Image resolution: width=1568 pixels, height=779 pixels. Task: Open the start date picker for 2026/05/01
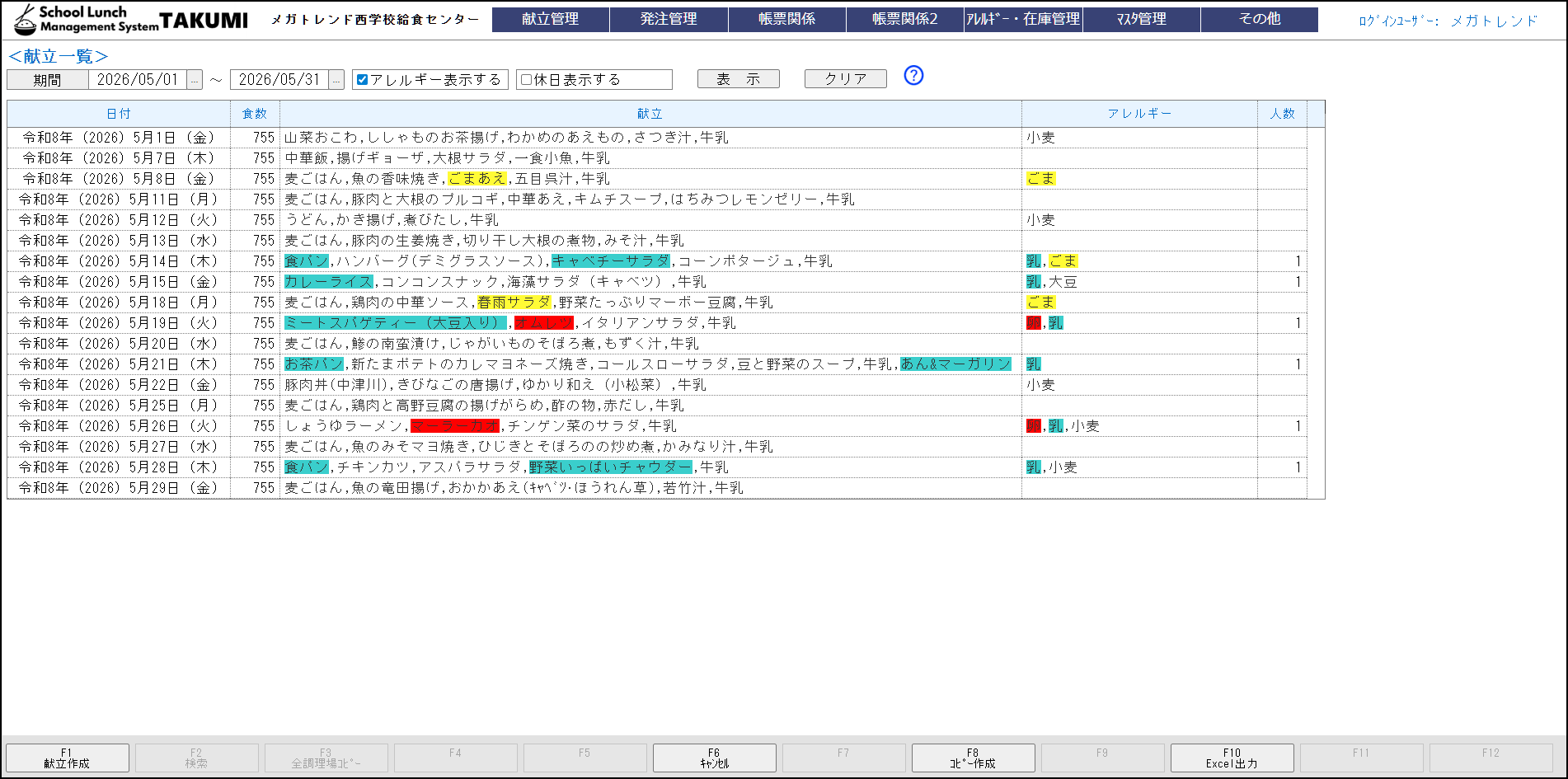click(x=195, y=80)
